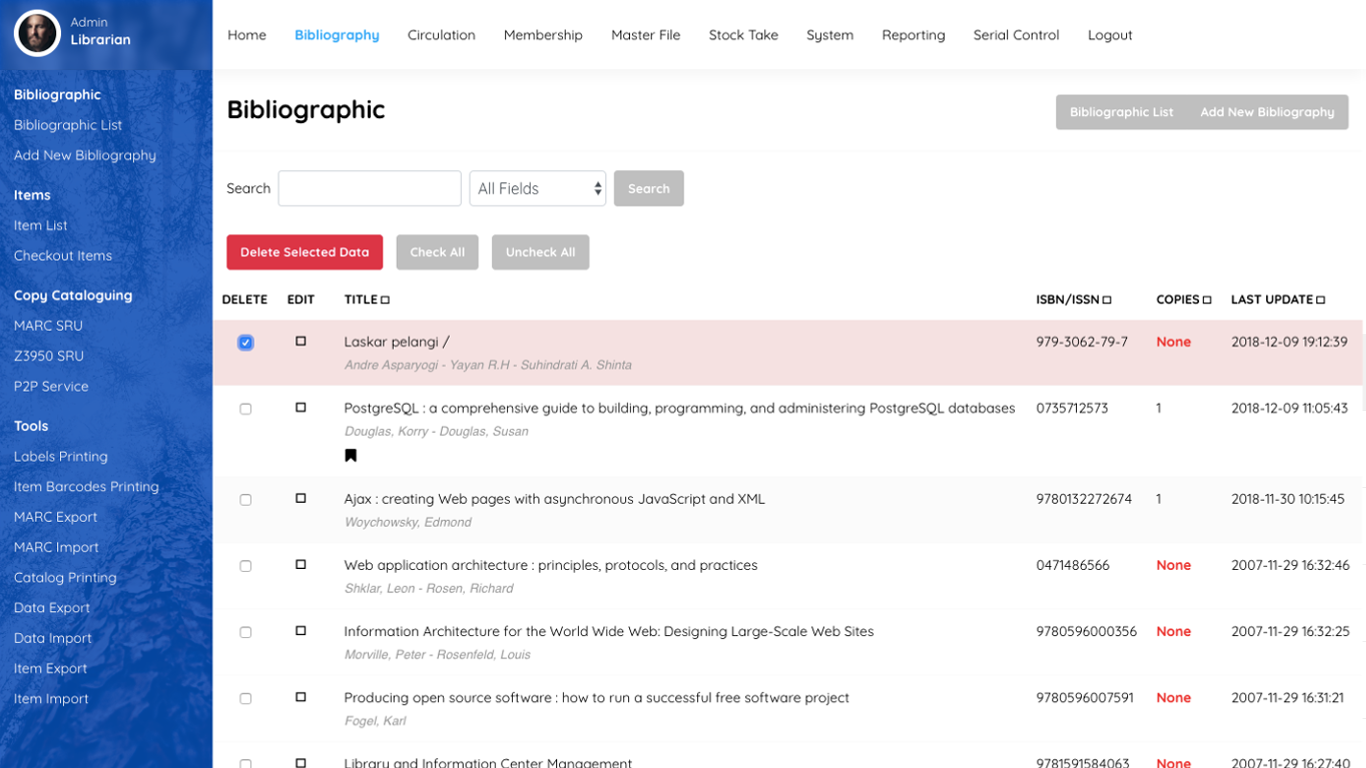Open MARC Import in the sidebar
Screen dimensions: 1366x768
click(56, 547)
